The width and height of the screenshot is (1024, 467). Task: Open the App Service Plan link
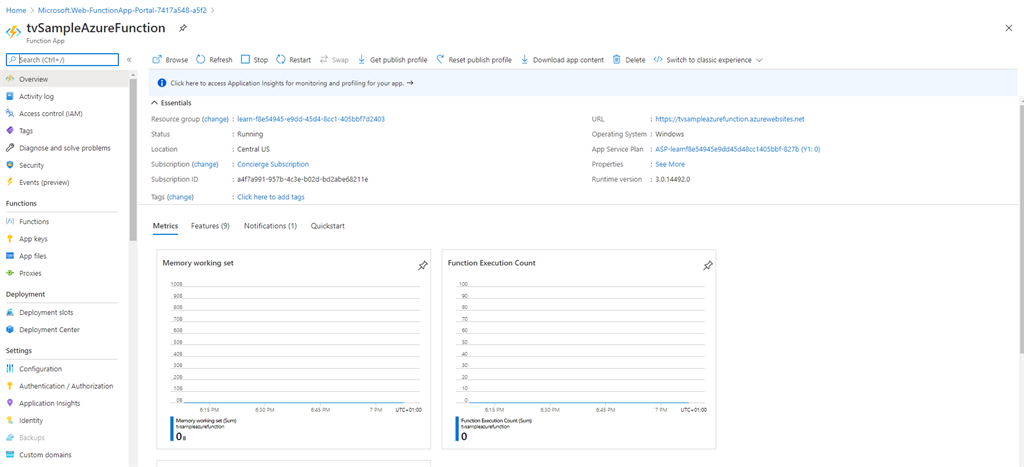(x=737, y=149)
